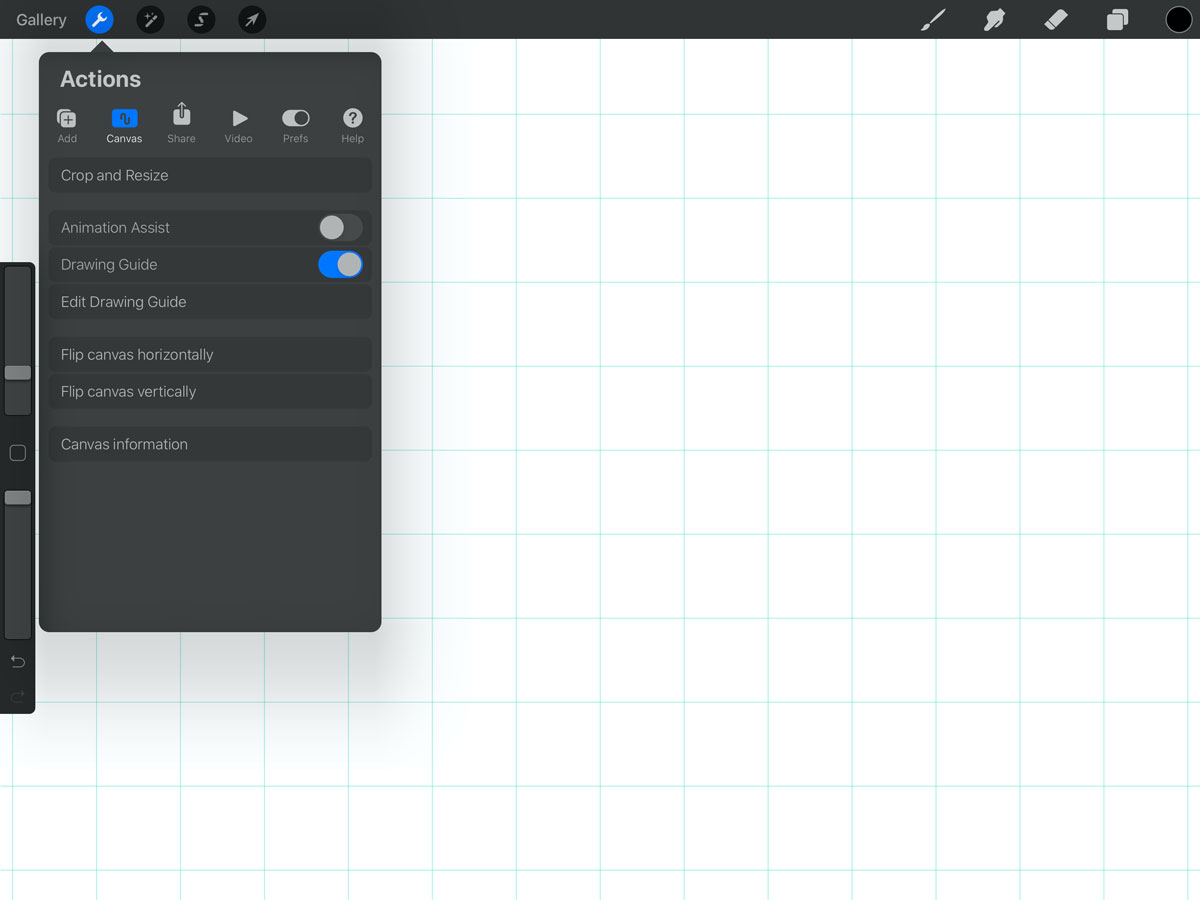Select the Eraser tool
The width and height of the screenshot is (1200, 900).
[x=1055, y=19]
